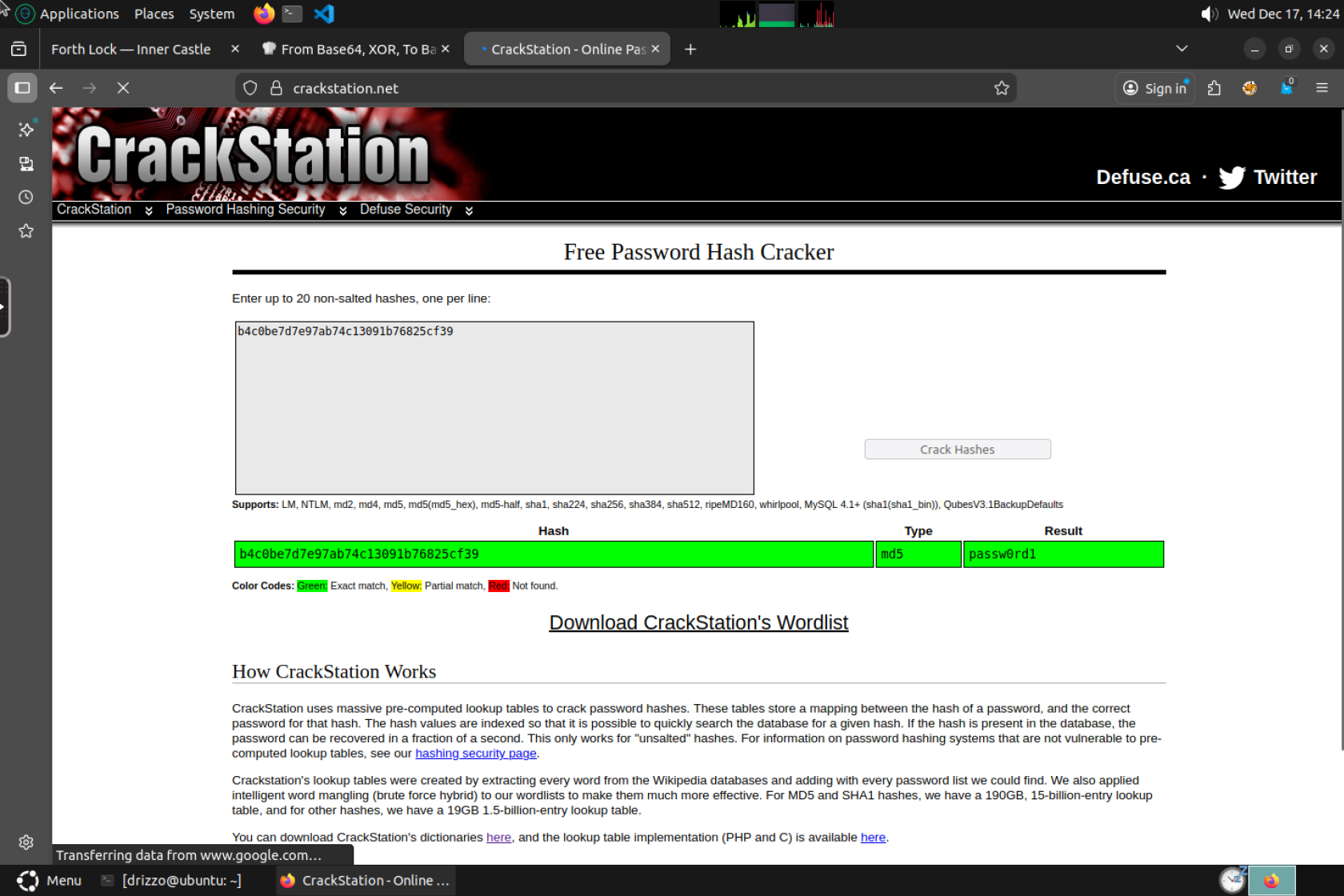Screen dimensions: 1344x896
Task: Open the bottom panel Menu button
Action: pos(49,880)
